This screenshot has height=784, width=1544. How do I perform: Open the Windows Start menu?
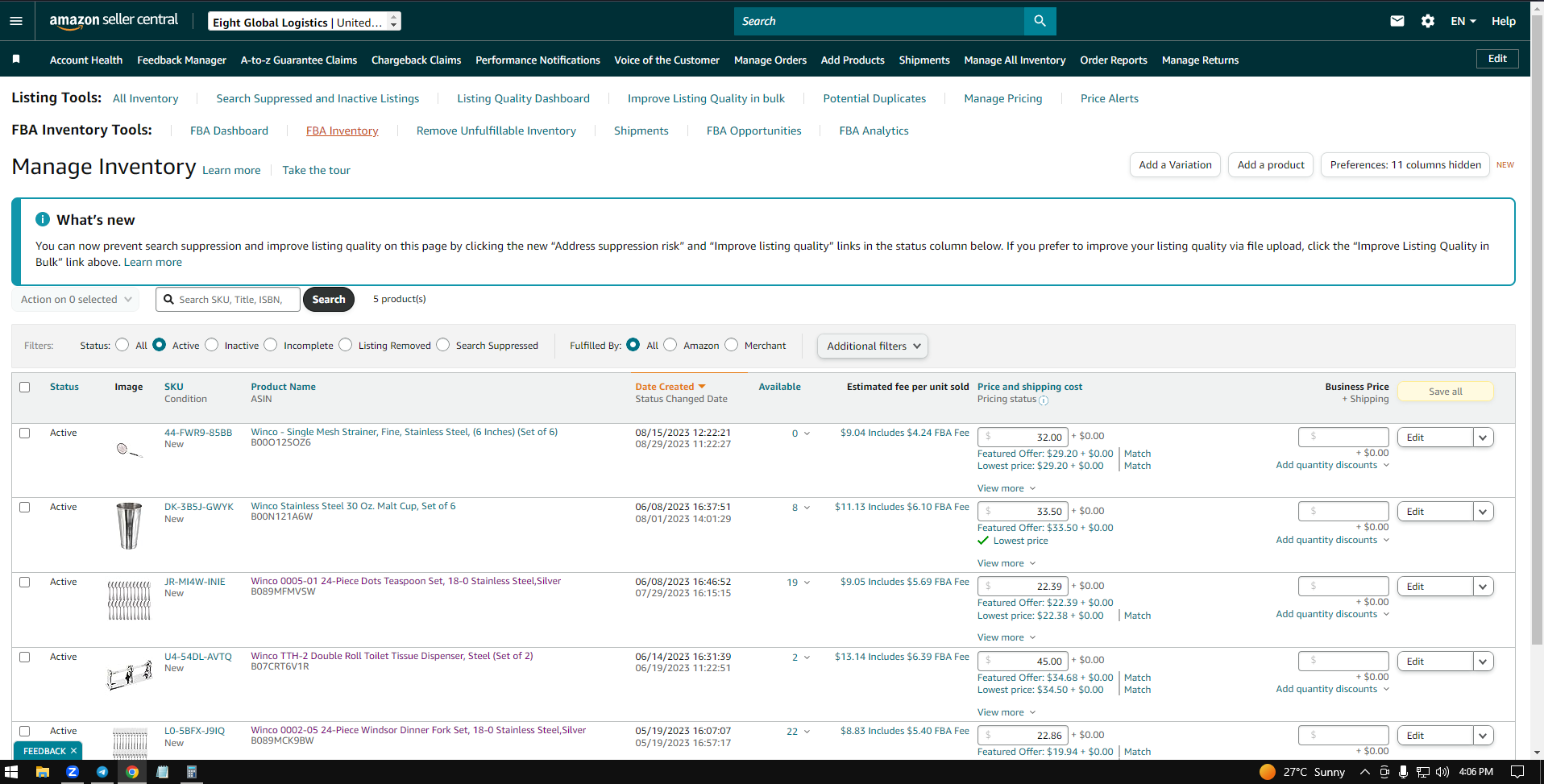tap(11, 772)
